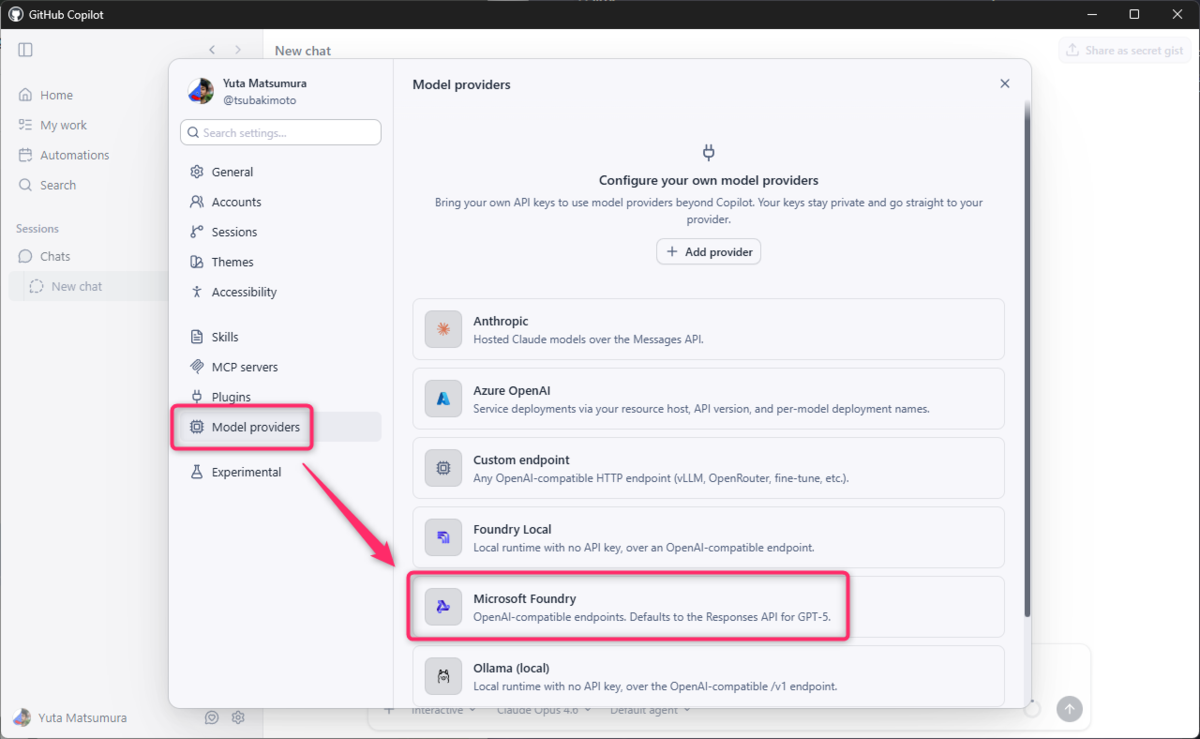Click Yuta Matsumura avatar at bottom left
Screen dimensions: 1200x739
point(22,717)
